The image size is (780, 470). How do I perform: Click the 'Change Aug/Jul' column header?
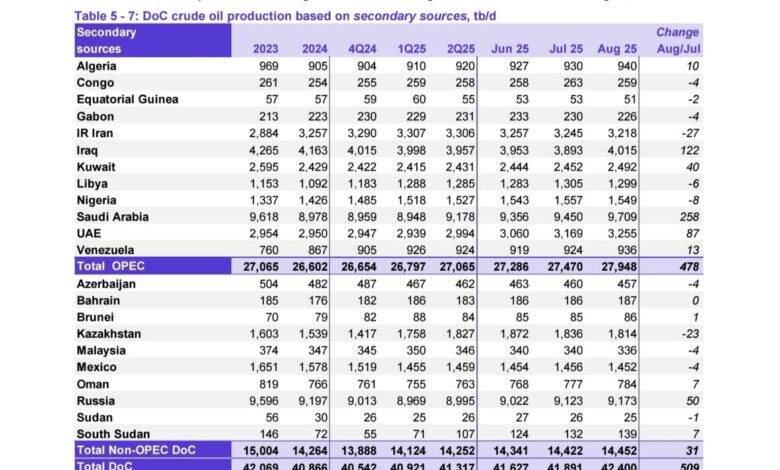(x=677, y=40)
